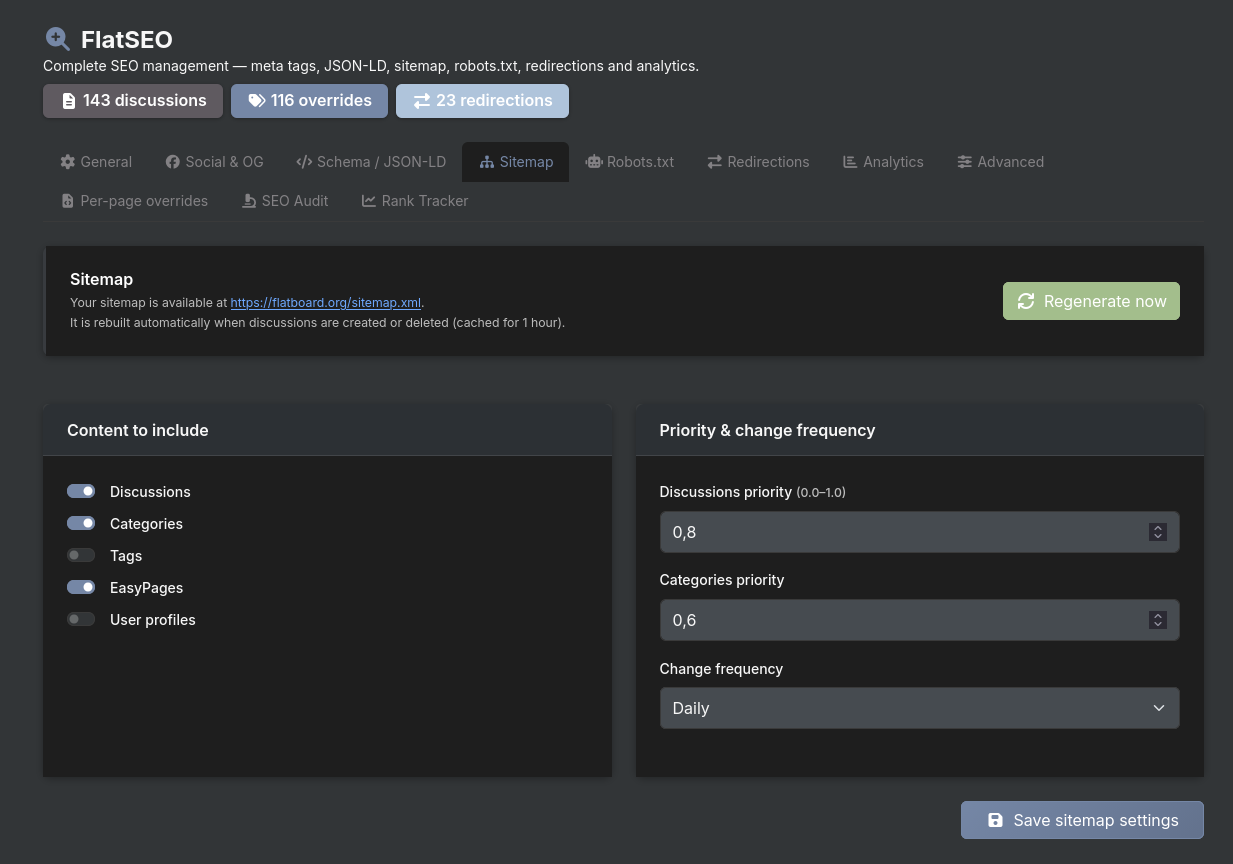Open the sitemap.xml URL link
The image size is (1233, 864).
[x=325, y=302]
